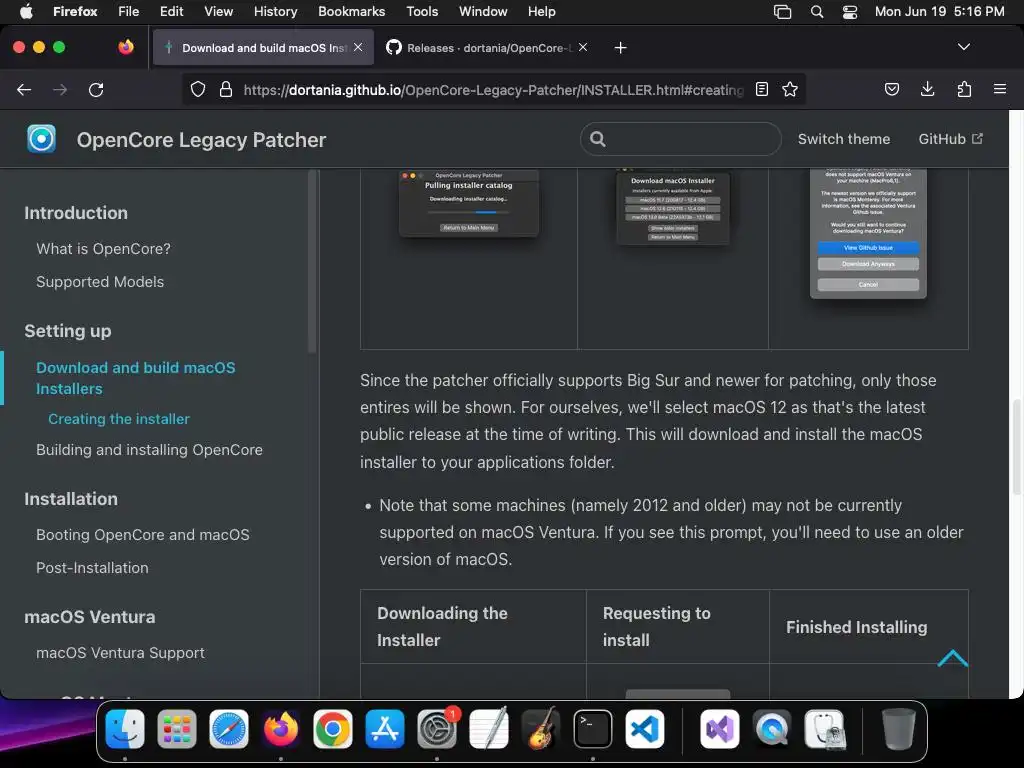Click the Pulling installer catalog screenshot
Image resolution: width=1024 pixels, height=768 pixels.
469,203
